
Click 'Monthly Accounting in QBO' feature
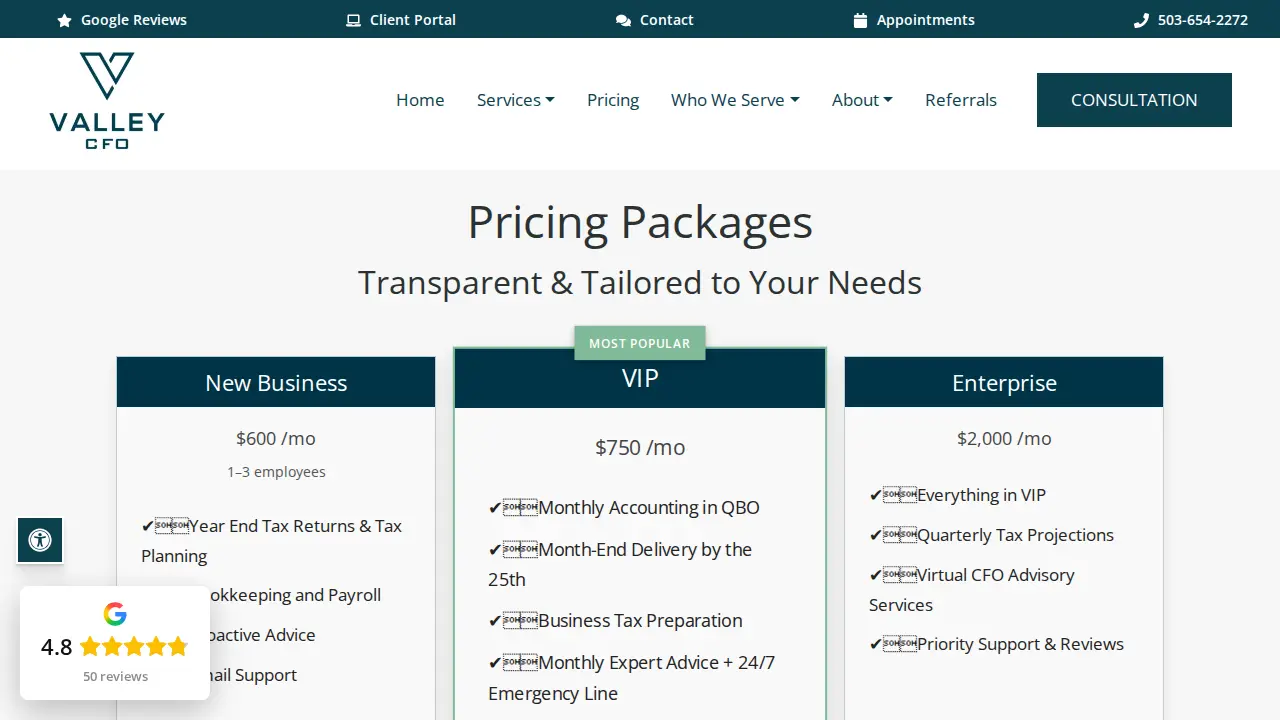(624, 507)
